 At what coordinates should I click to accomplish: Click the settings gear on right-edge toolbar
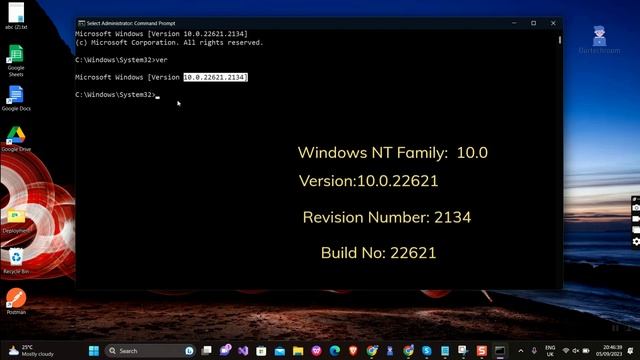[636, 242]
